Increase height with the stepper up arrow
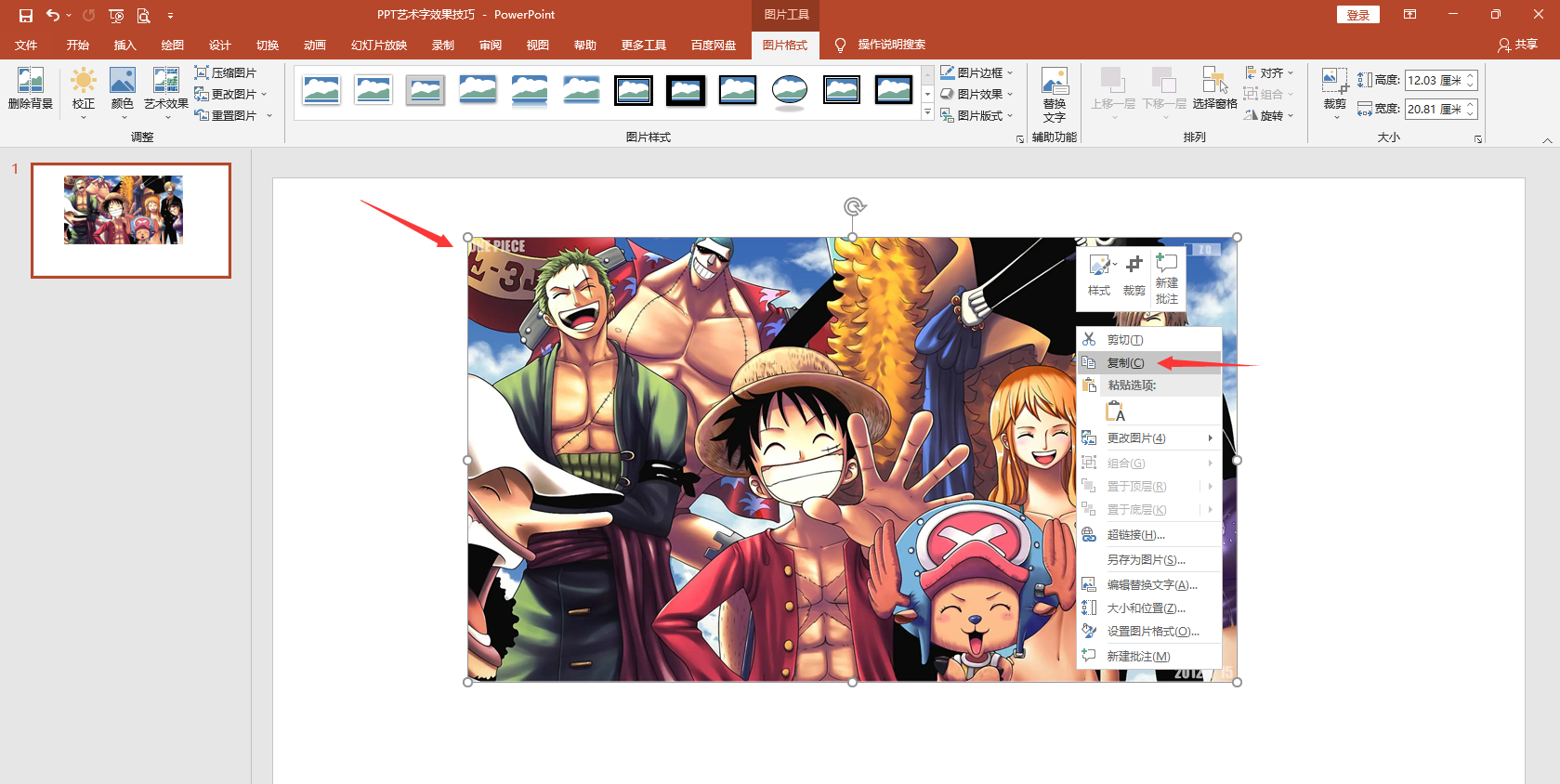Screen dimensions: 1560x784 tap(1471, 76)
